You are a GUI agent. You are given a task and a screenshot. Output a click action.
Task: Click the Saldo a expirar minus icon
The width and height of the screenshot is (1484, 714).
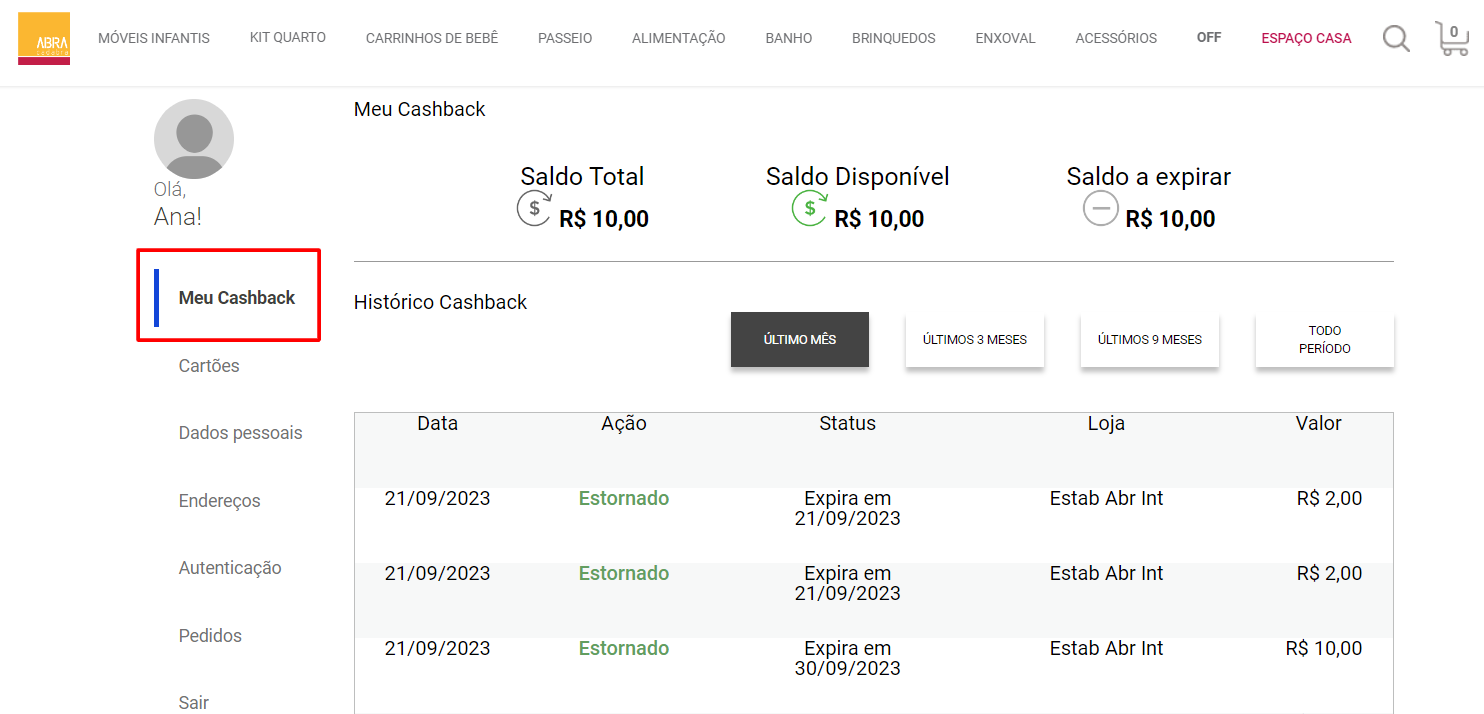pyautogui.click(x=1100, y=208)
